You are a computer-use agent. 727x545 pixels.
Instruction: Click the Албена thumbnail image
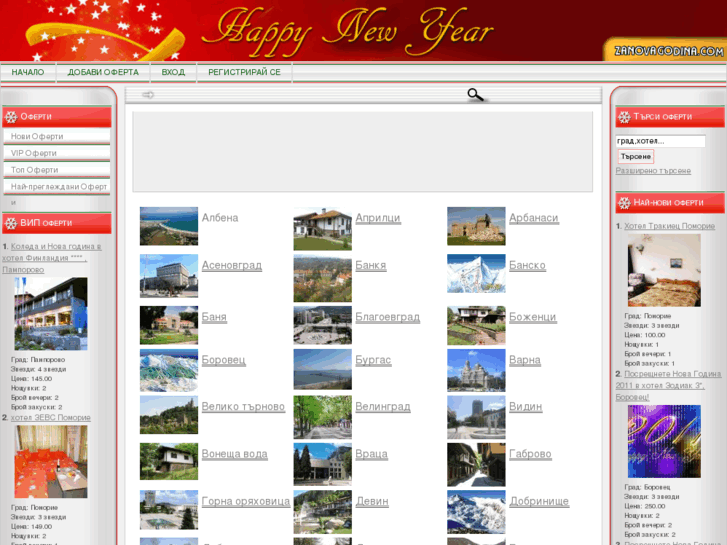[x=169, y=226]
